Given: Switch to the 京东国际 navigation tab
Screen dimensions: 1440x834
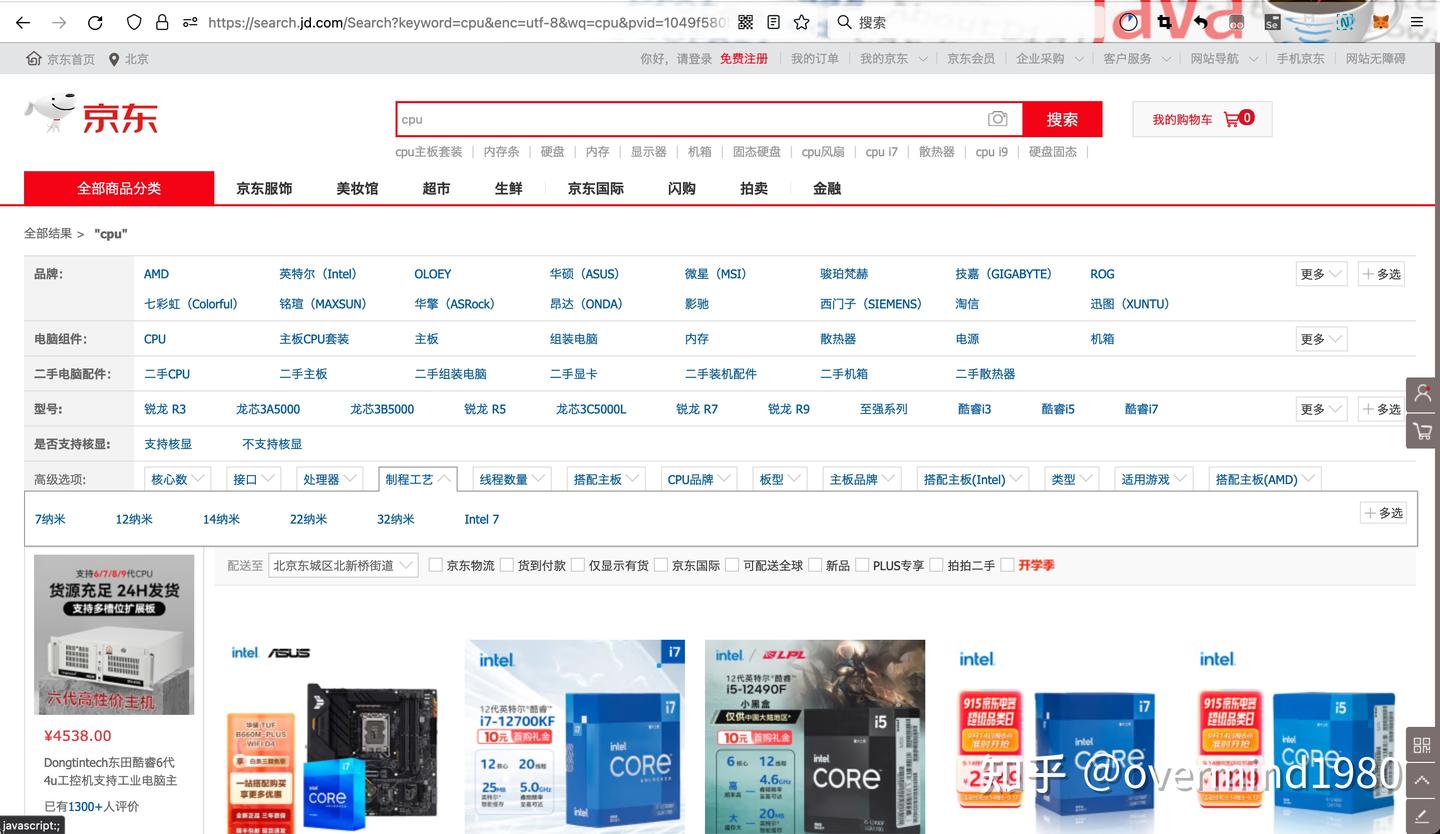Looking at the screenshot, I should coord(595,188).
